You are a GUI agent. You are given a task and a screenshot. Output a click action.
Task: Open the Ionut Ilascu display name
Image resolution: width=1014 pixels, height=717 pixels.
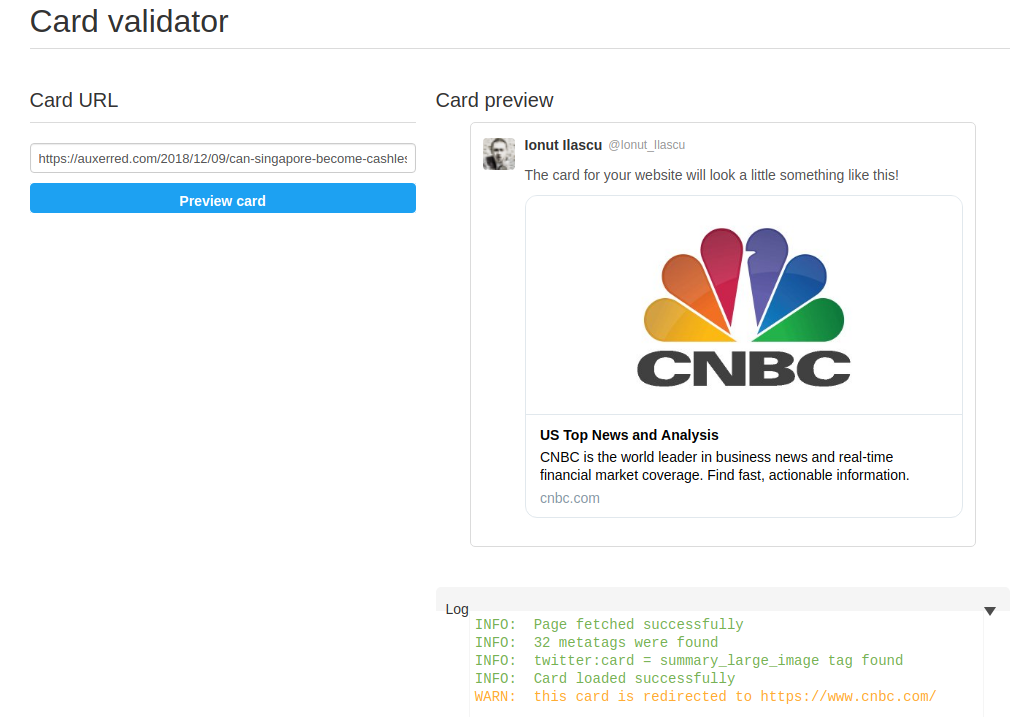pos(563,145)
